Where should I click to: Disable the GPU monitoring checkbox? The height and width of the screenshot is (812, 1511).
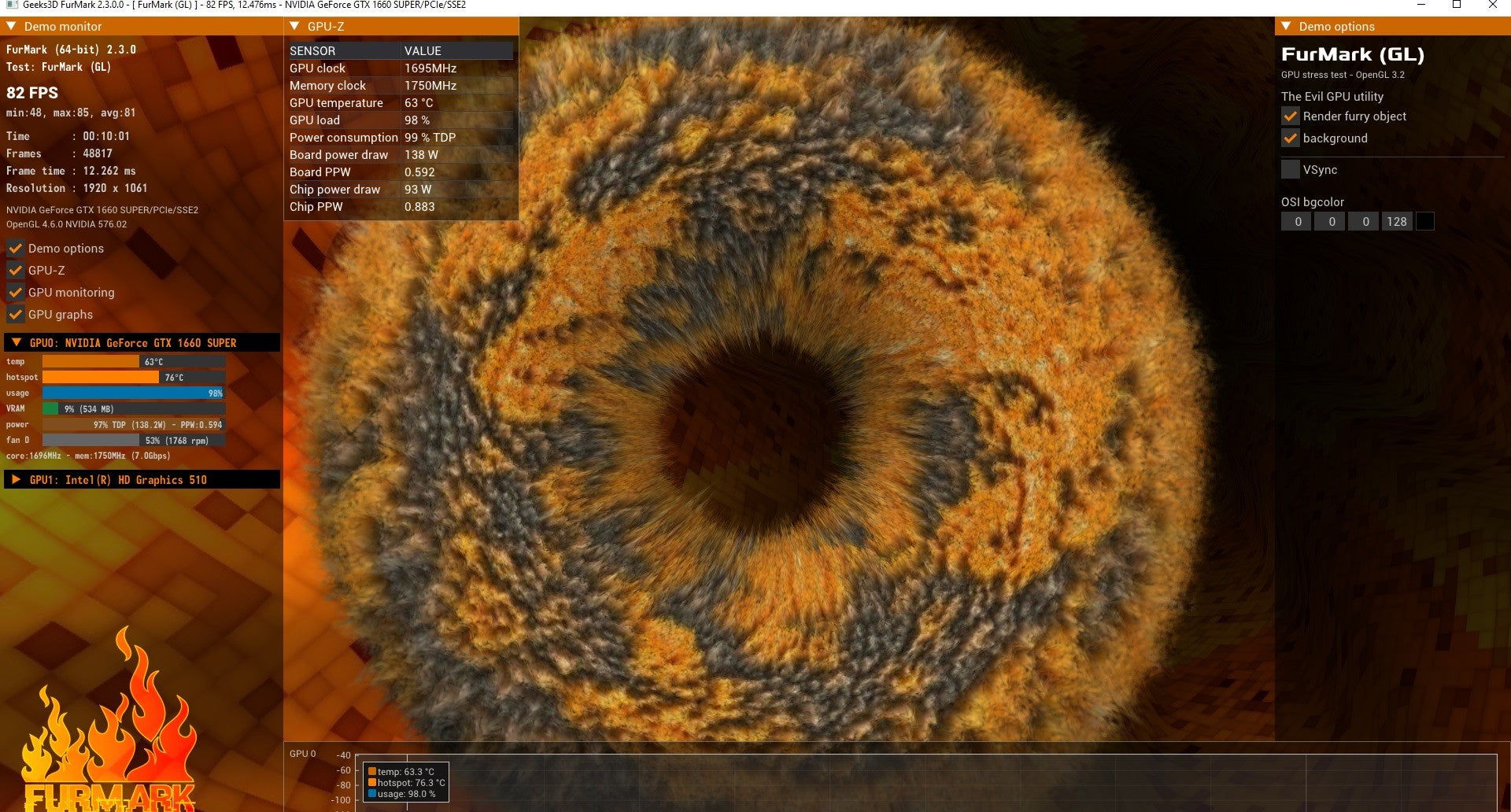[x=15, y=293]
